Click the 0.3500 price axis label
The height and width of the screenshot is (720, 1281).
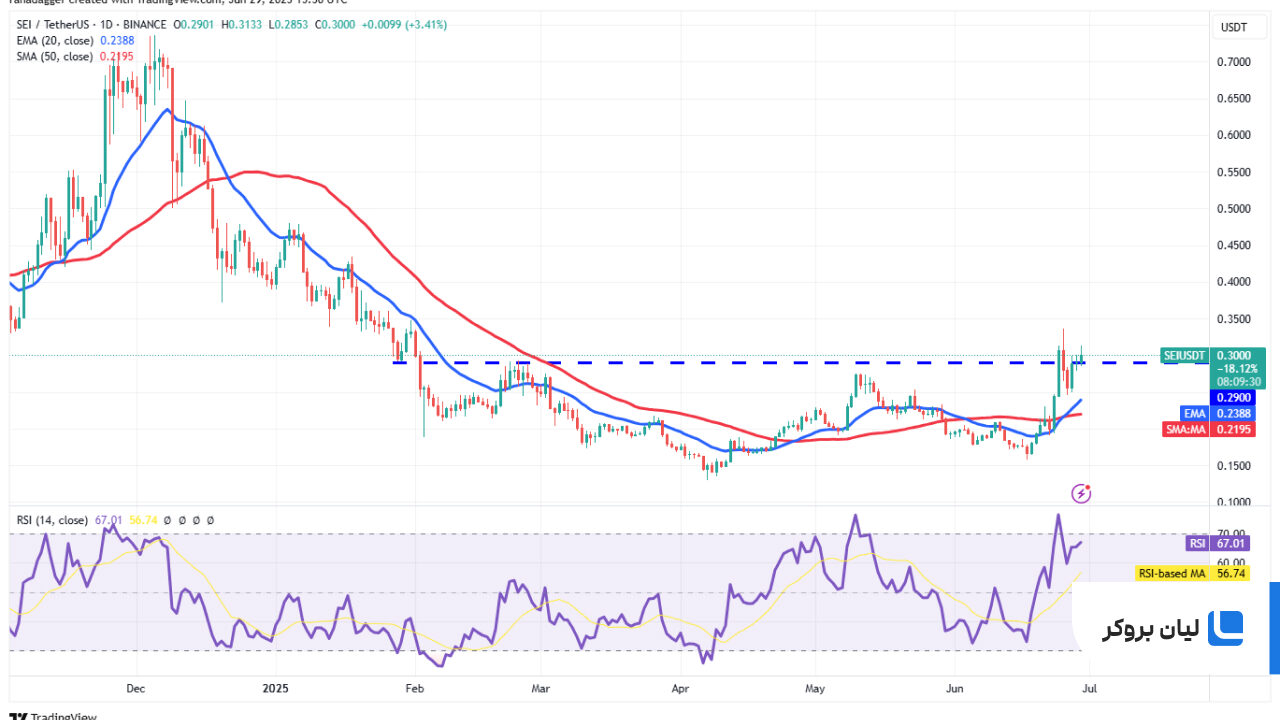pyautogui.click(x=1234, y=319)
